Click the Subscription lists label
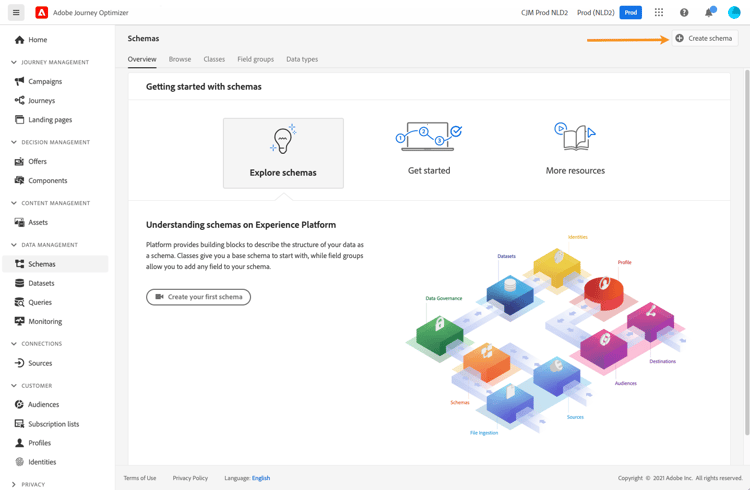Screen dimensions: 750x490 coord(54,424)
